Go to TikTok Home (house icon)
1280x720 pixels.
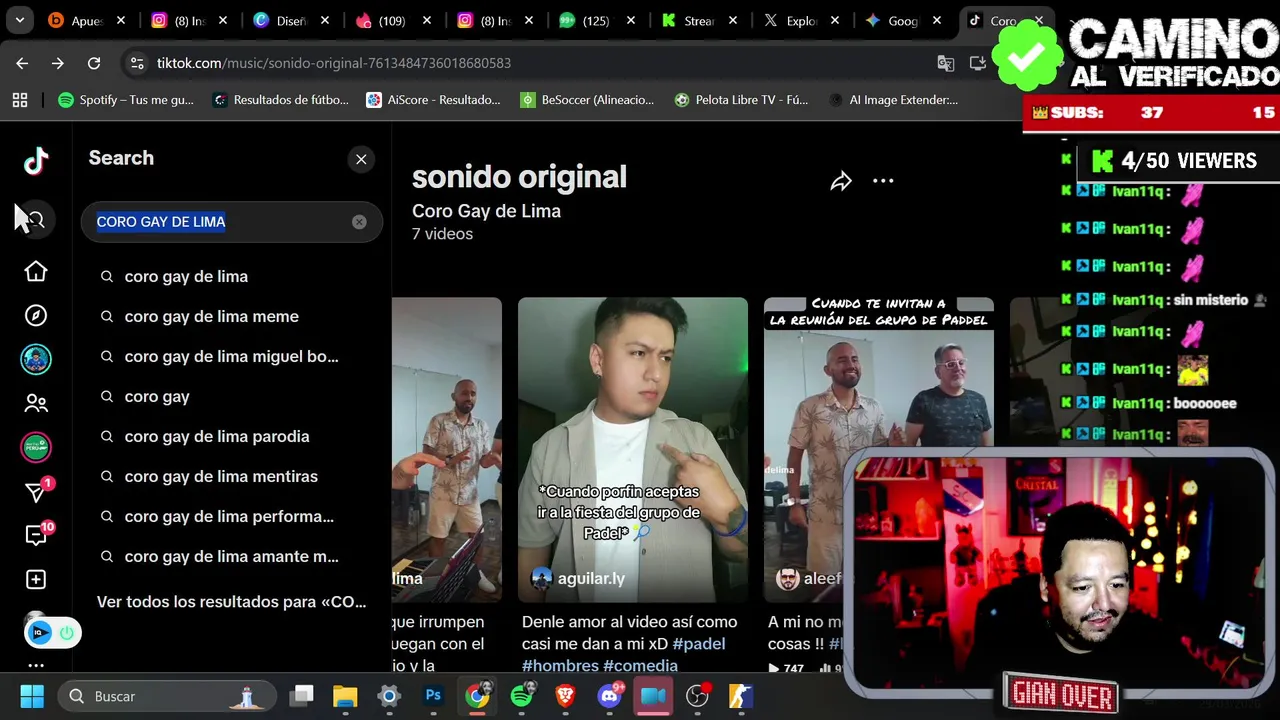click(x=36, y=271)
